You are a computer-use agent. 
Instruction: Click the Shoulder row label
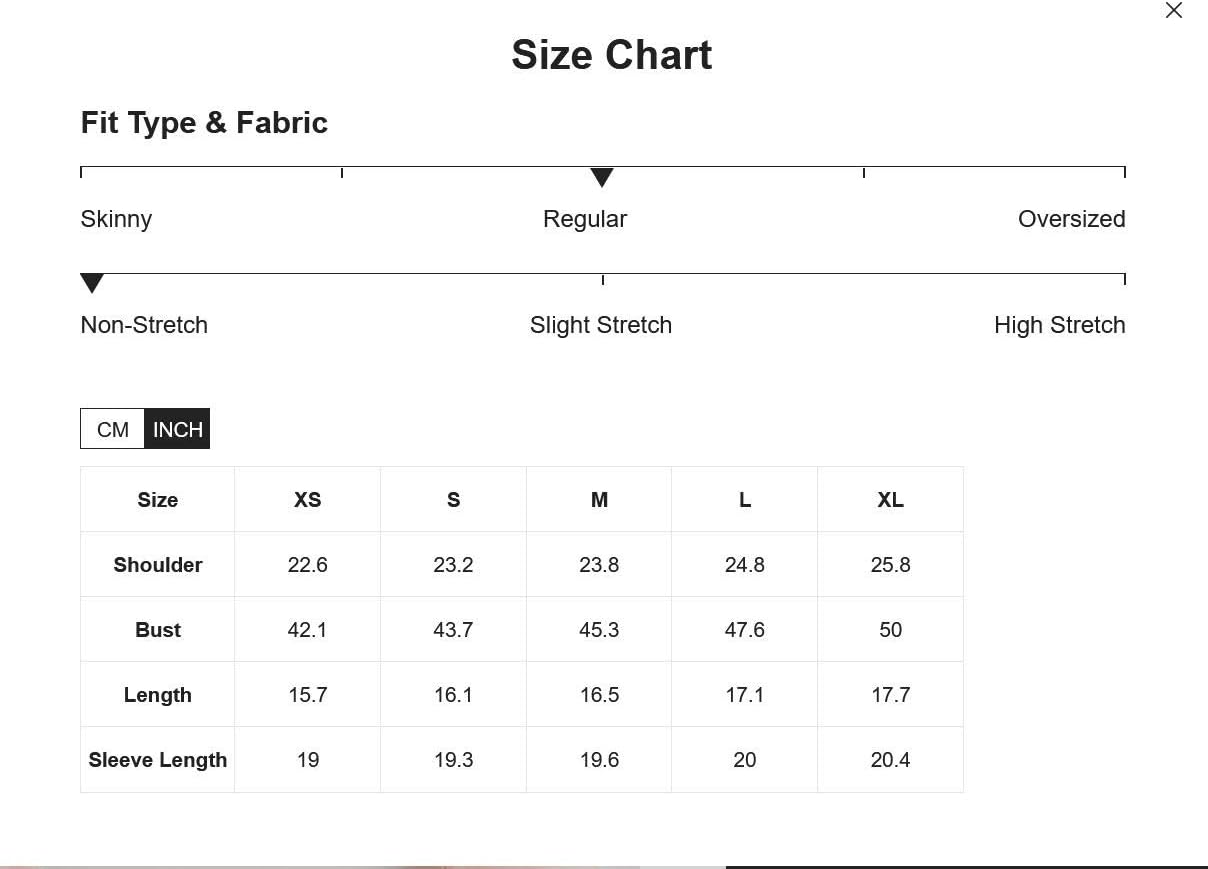[x=158, y=565]
